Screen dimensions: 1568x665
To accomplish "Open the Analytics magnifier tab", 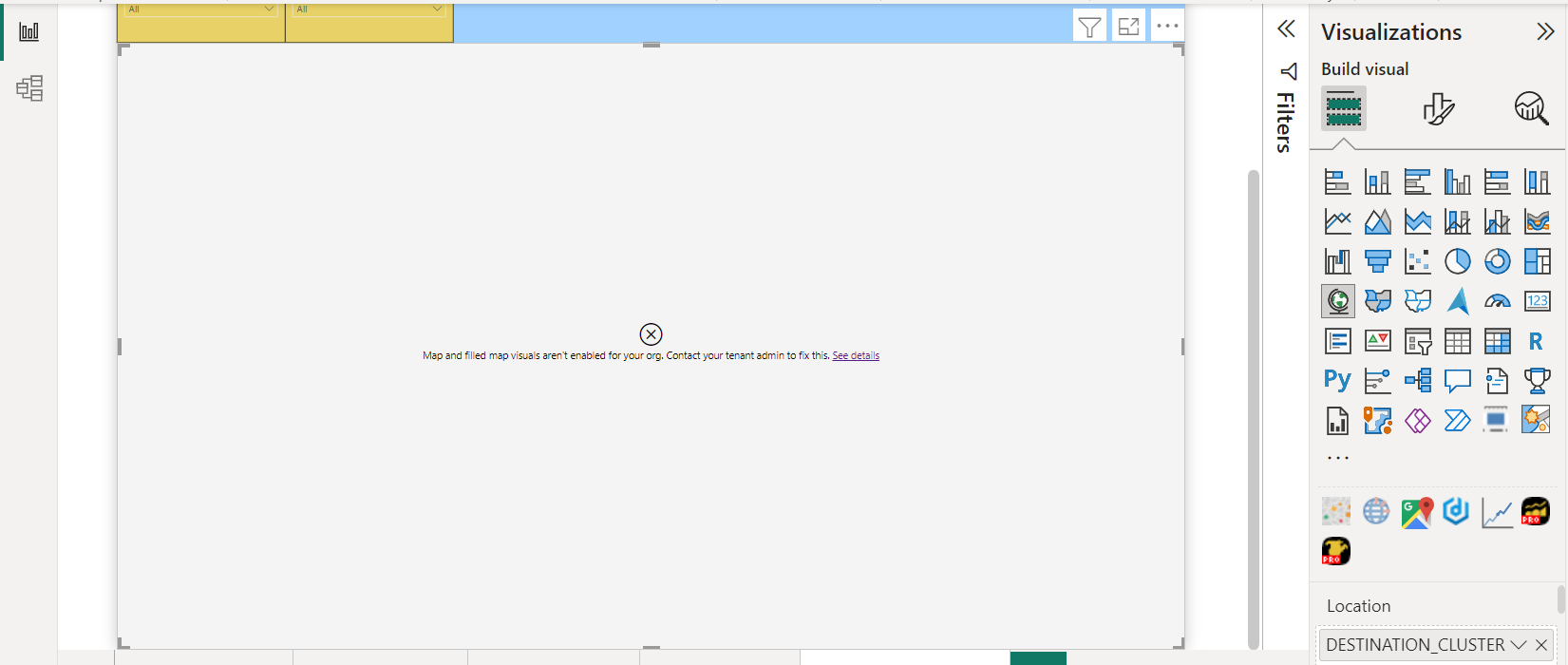I will tap(1531, 108).
